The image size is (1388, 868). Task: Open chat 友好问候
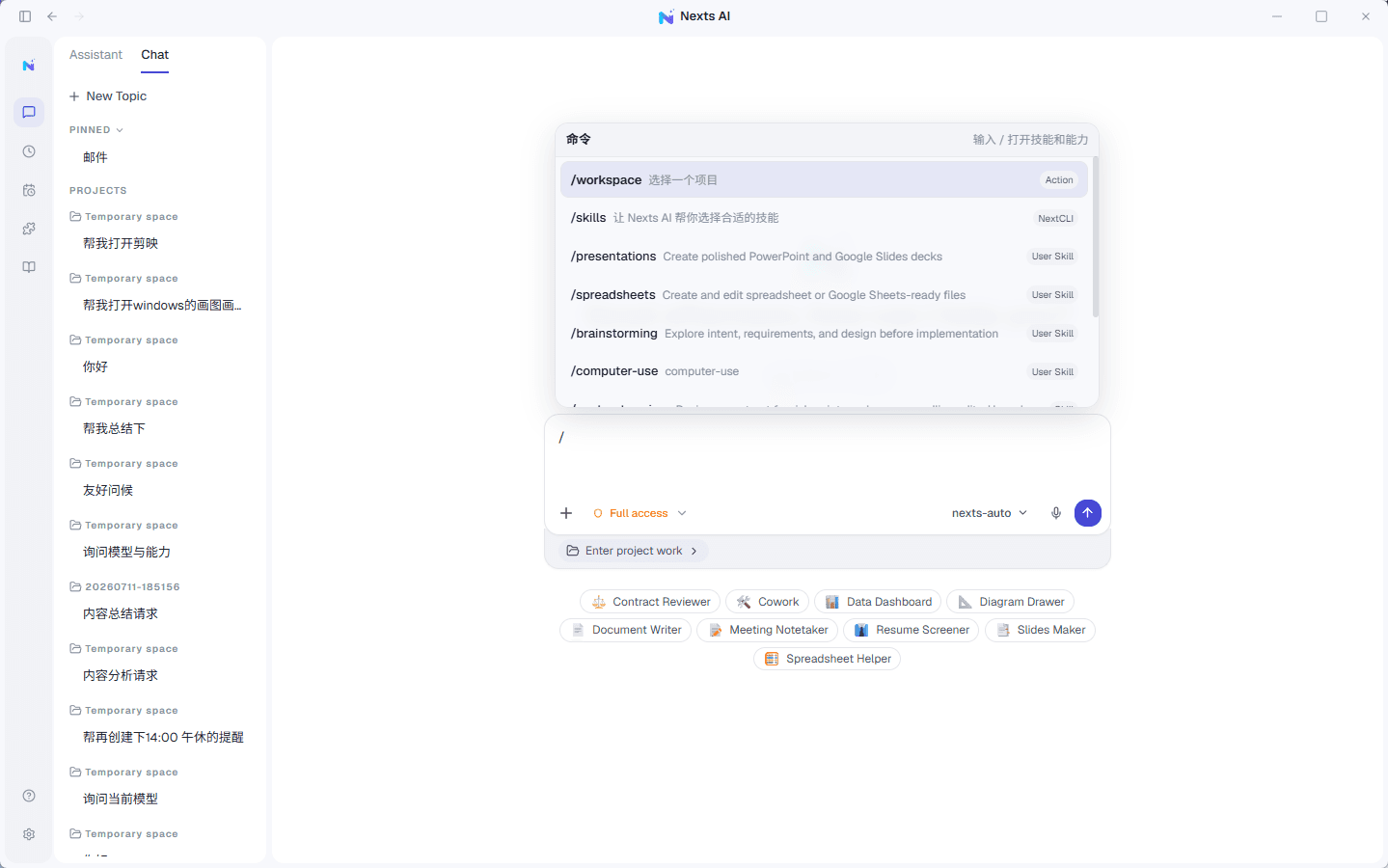click(x=108, y=490)
